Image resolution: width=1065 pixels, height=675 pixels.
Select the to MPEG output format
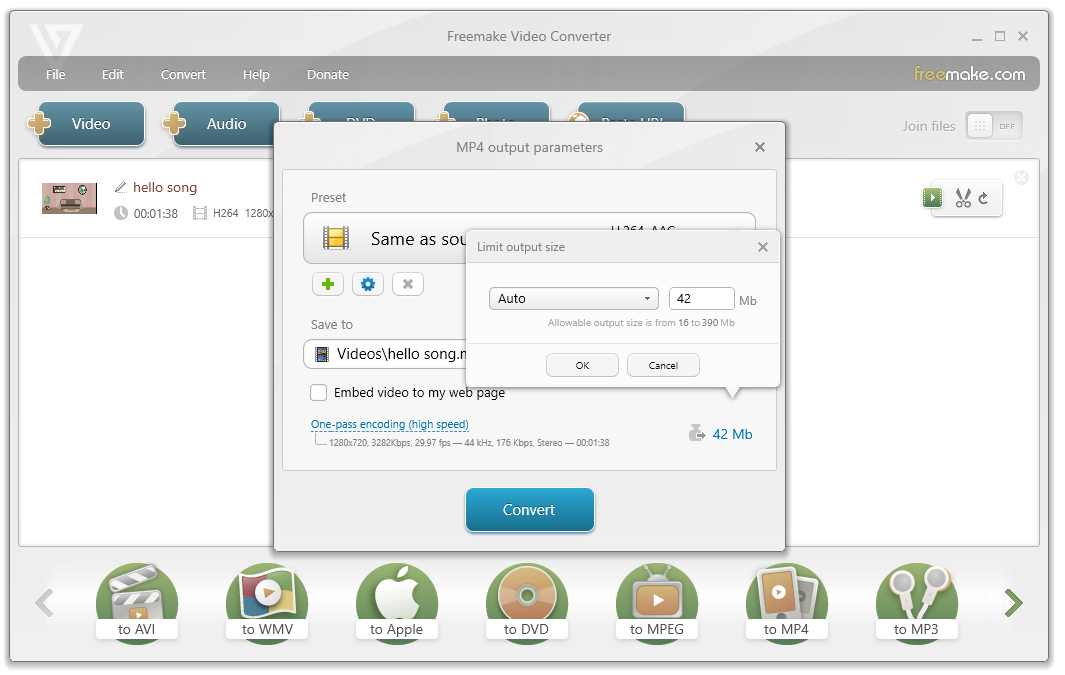click(x=656, y=601)
